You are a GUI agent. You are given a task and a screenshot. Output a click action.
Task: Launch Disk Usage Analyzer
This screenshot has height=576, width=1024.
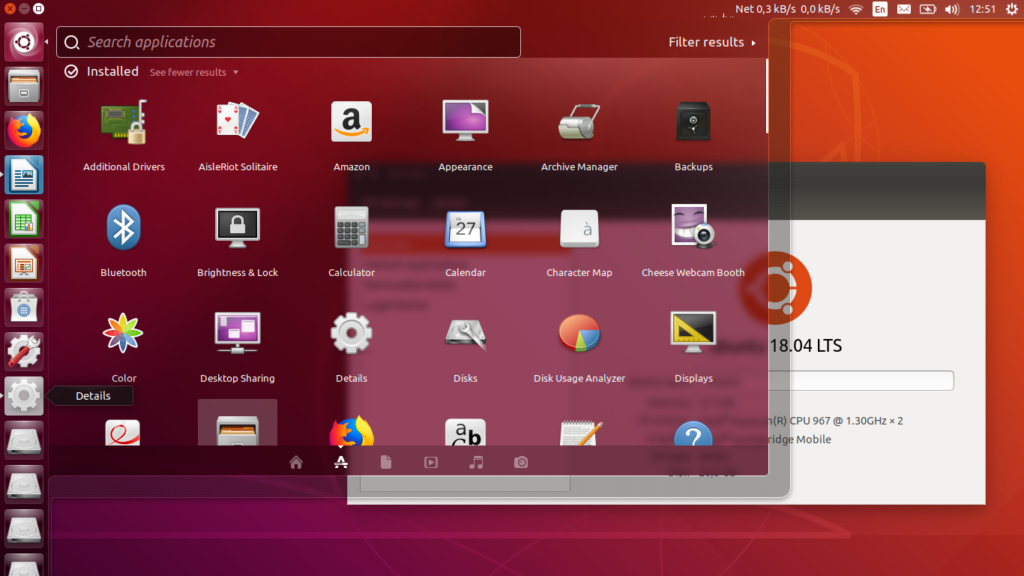[x=579, y=335]
